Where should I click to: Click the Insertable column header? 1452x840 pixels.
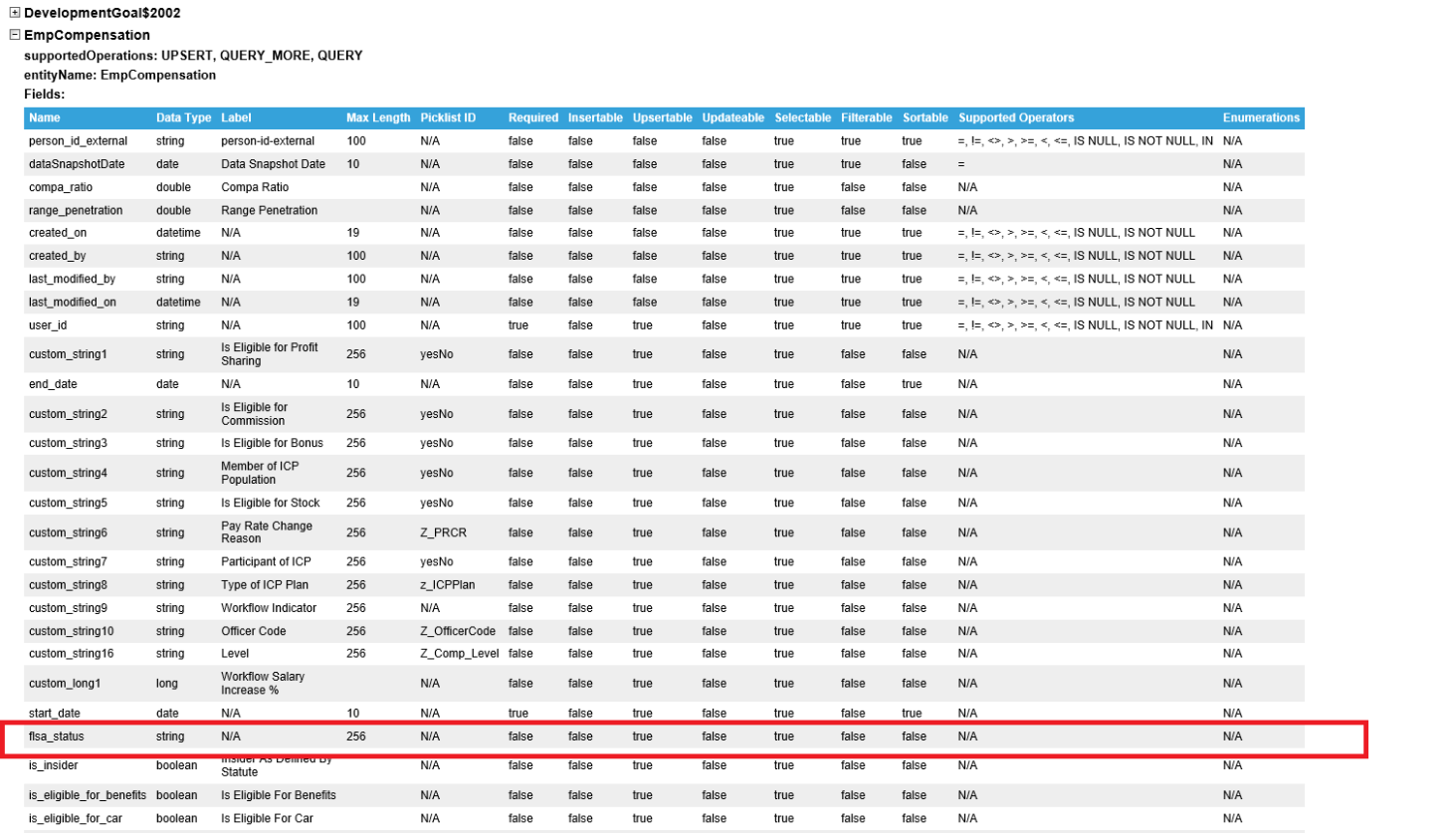(595, 117)
